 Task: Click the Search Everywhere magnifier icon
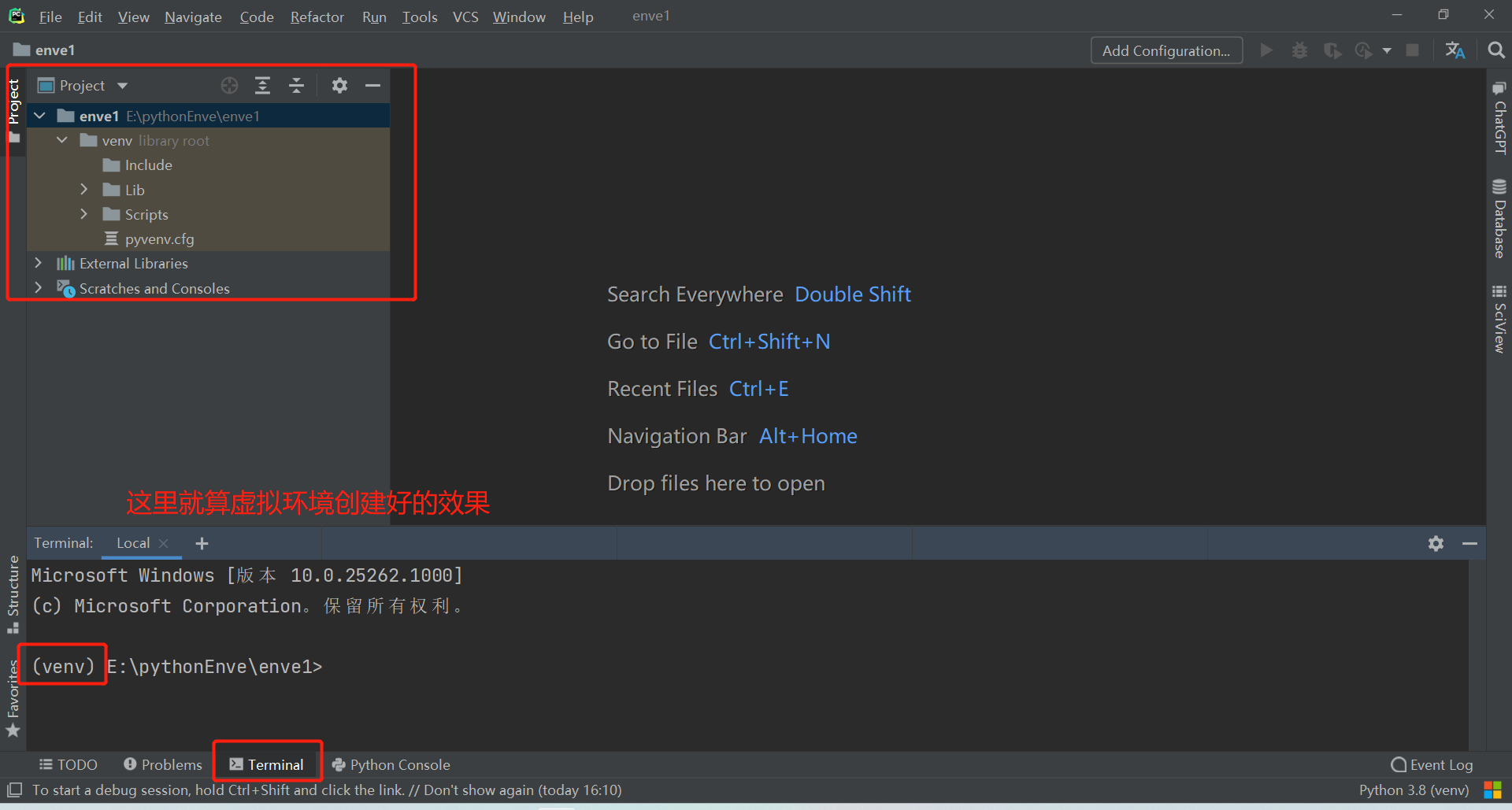1496,50
